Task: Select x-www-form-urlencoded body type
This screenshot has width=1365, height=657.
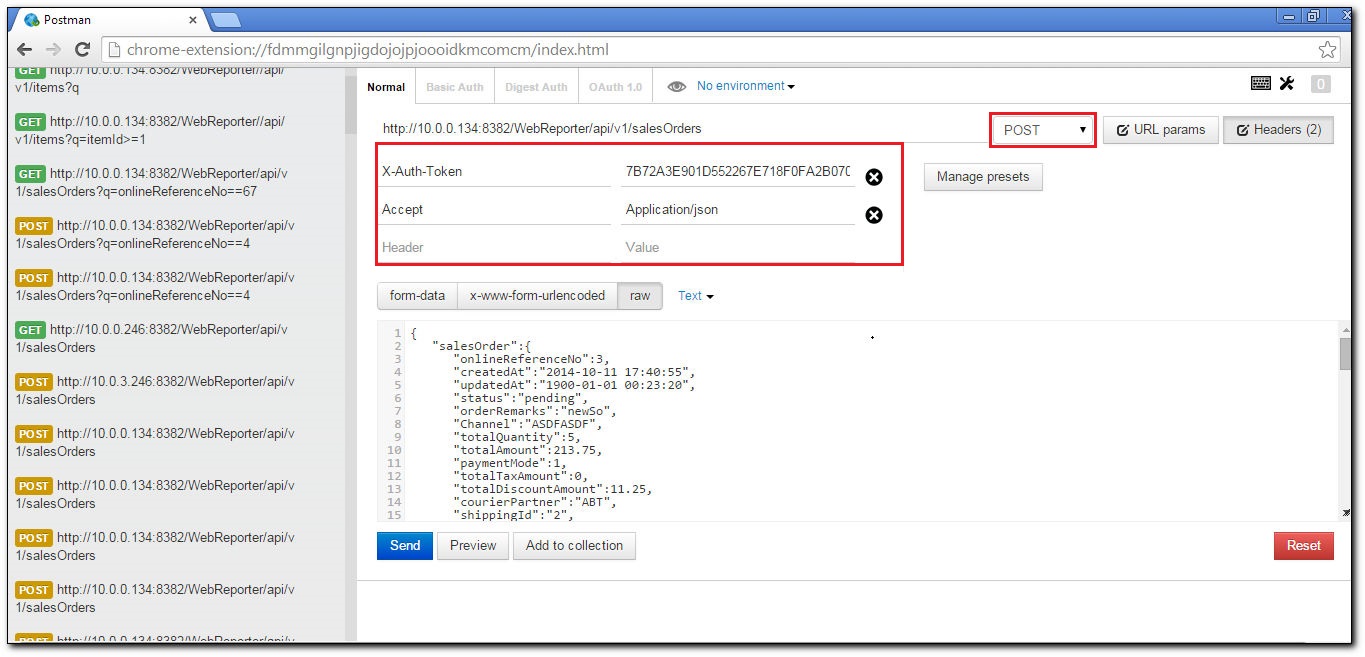Action: pyautogui.click(x=538, y=296)
